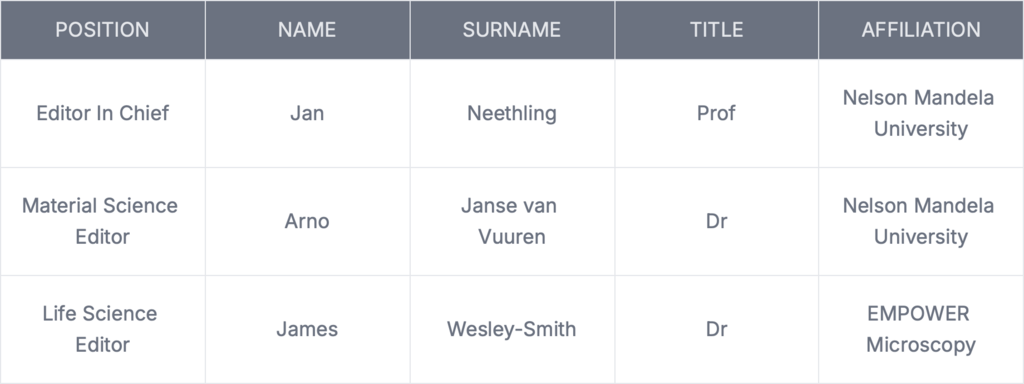The width and height of the screenshot is (1024, 384).
Task: Click the name Arno
Action: [x=307, y=221]
